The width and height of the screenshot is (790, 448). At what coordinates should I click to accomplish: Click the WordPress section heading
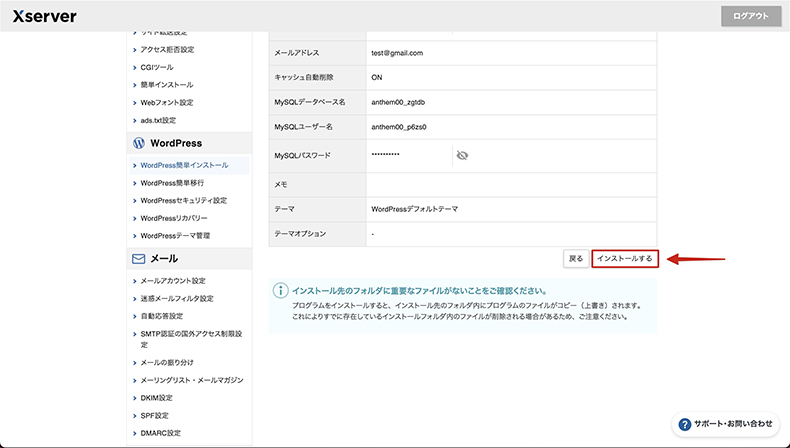point(176,143)
